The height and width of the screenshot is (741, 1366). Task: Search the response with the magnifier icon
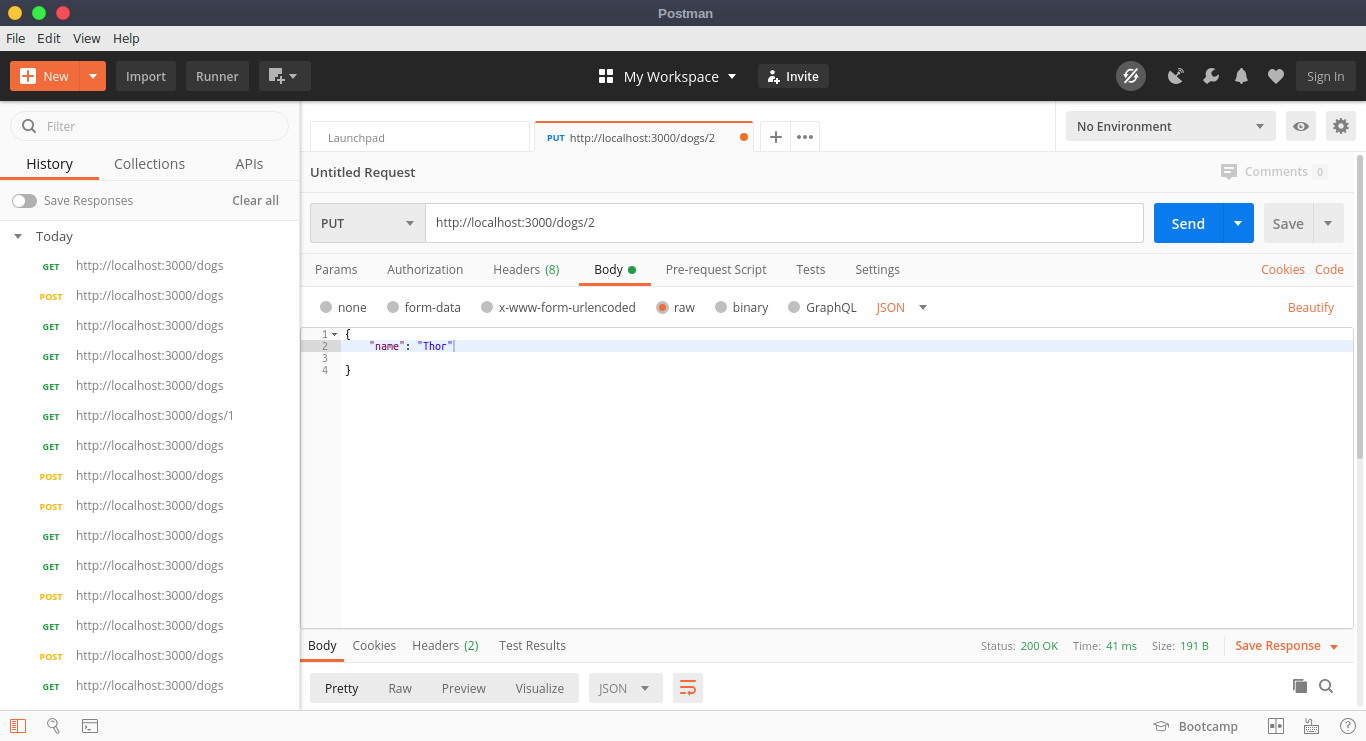pyautogui.click(x=1326, y=686)
